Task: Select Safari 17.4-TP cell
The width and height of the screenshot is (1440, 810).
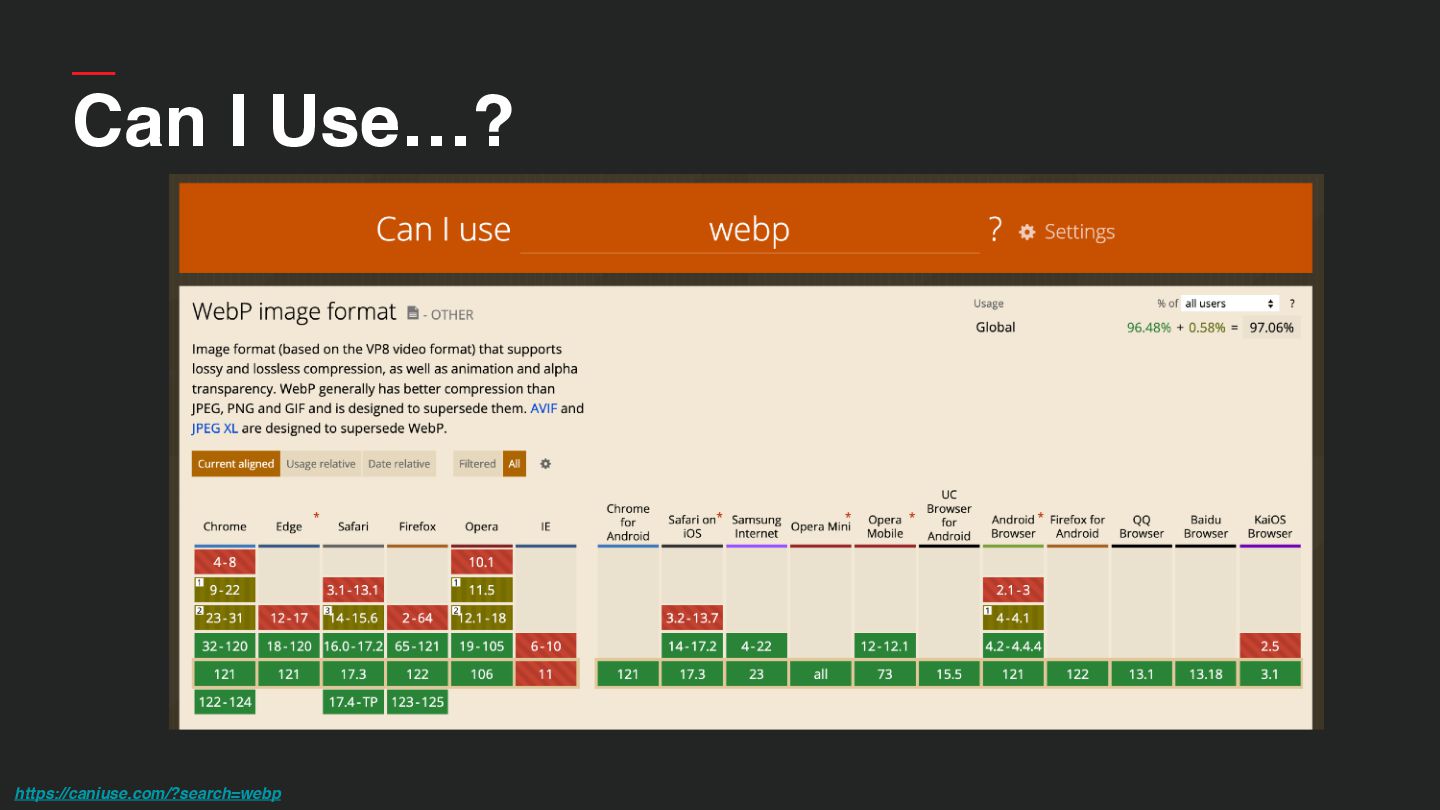Action: click(x=353, y=702)
